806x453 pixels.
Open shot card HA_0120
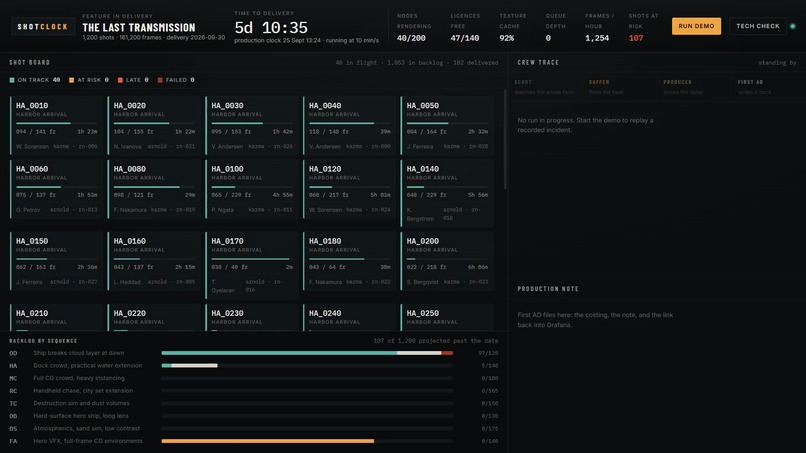coord(350,189)
